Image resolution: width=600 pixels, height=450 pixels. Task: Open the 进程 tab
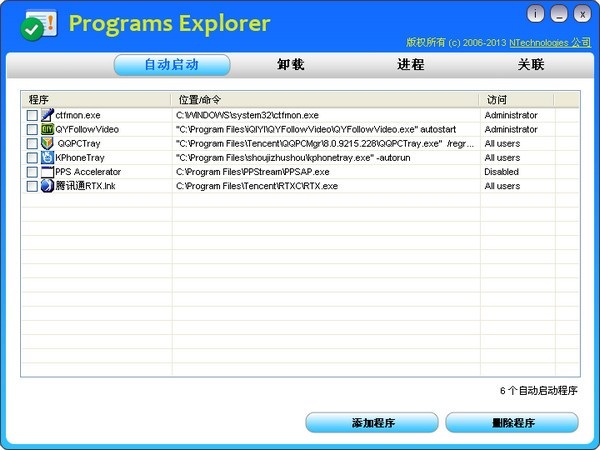(411, 65)
